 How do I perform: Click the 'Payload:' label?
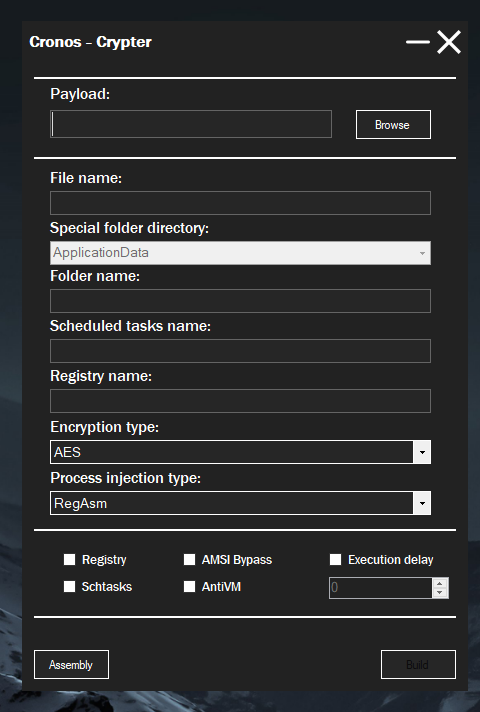coord(80,94)
